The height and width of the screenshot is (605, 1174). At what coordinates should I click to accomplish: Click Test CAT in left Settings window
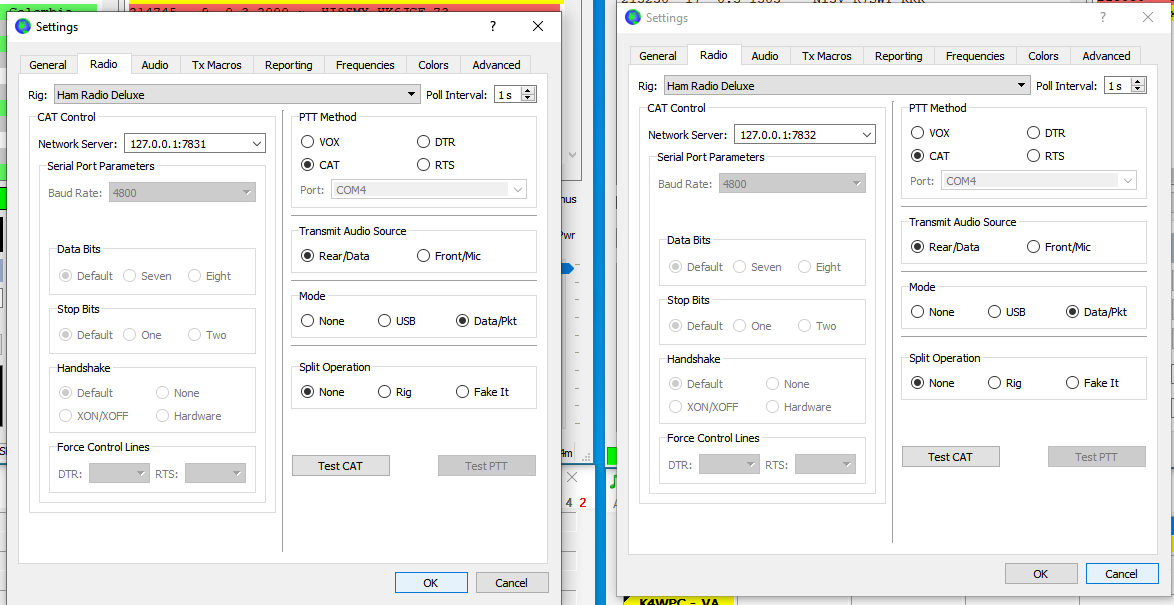(341, 466)
